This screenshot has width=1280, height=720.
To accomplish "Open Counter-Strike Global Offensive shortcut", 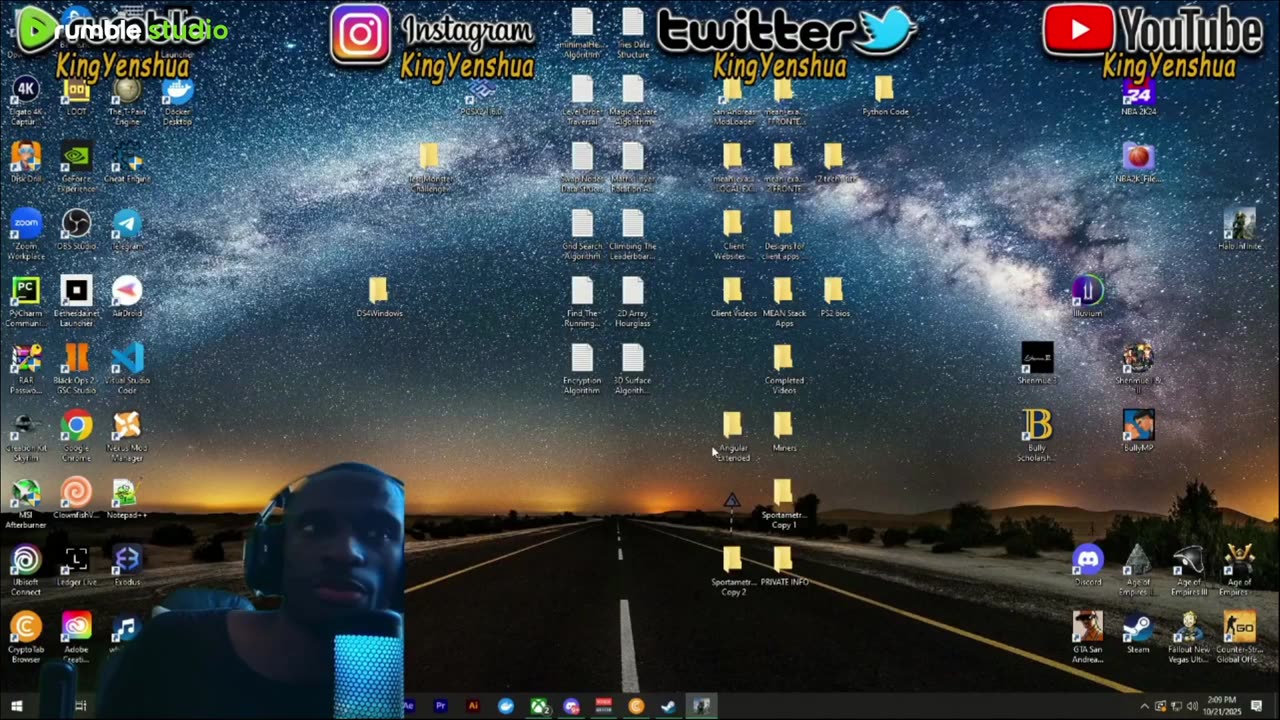I will point(1239,637).
